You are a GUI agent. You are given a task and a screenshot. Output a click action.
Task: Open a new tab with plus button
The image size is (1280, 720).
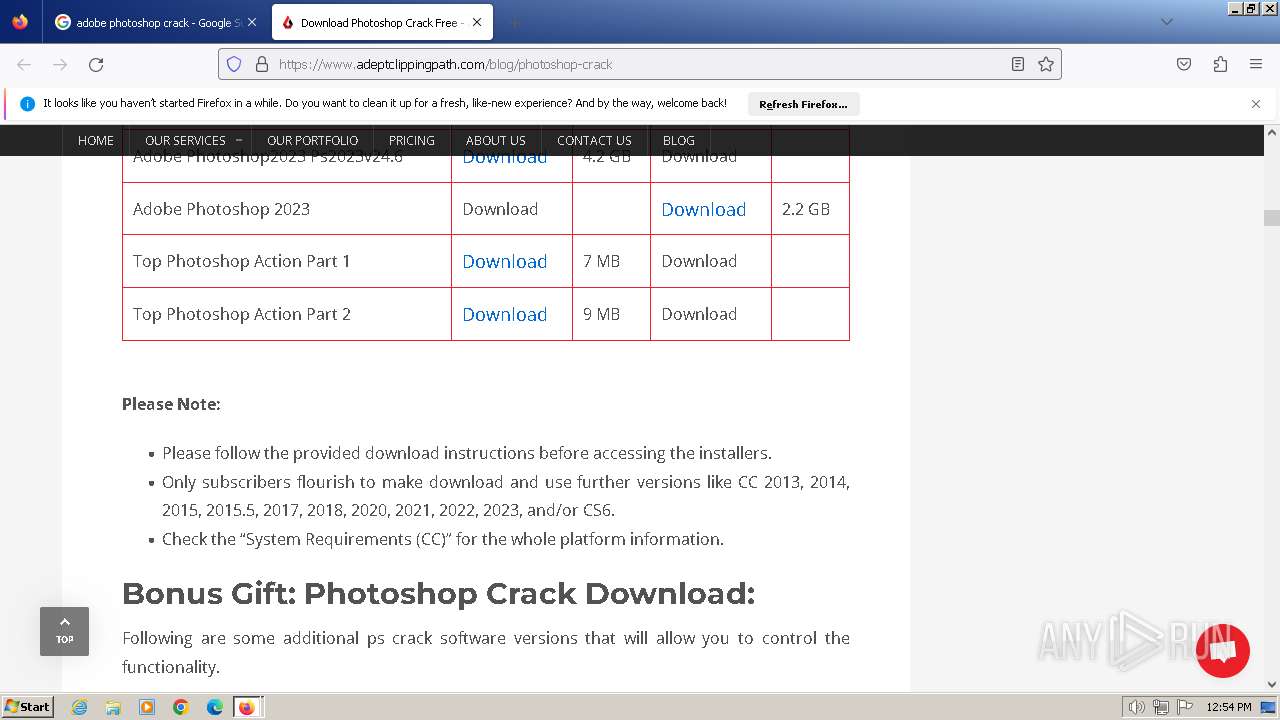tap(514, 22)
